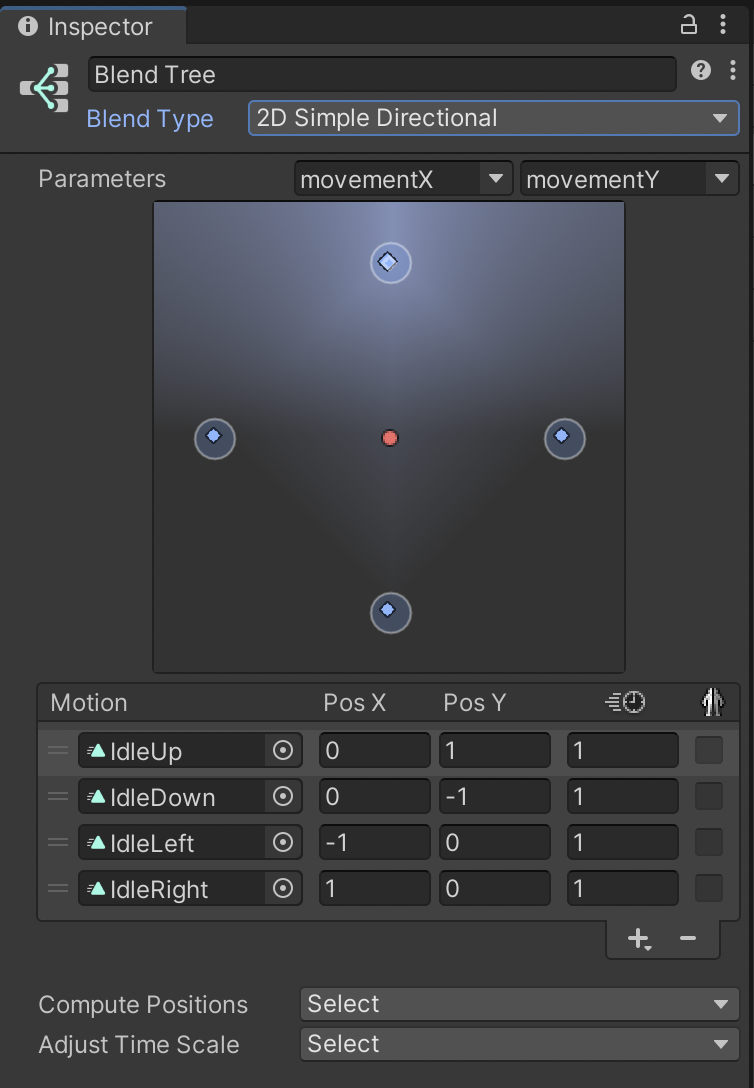The height and width of the screenshot is (1088, 754).
Task: Open Blend Tree help reference icon
Action: pos(701,70)
